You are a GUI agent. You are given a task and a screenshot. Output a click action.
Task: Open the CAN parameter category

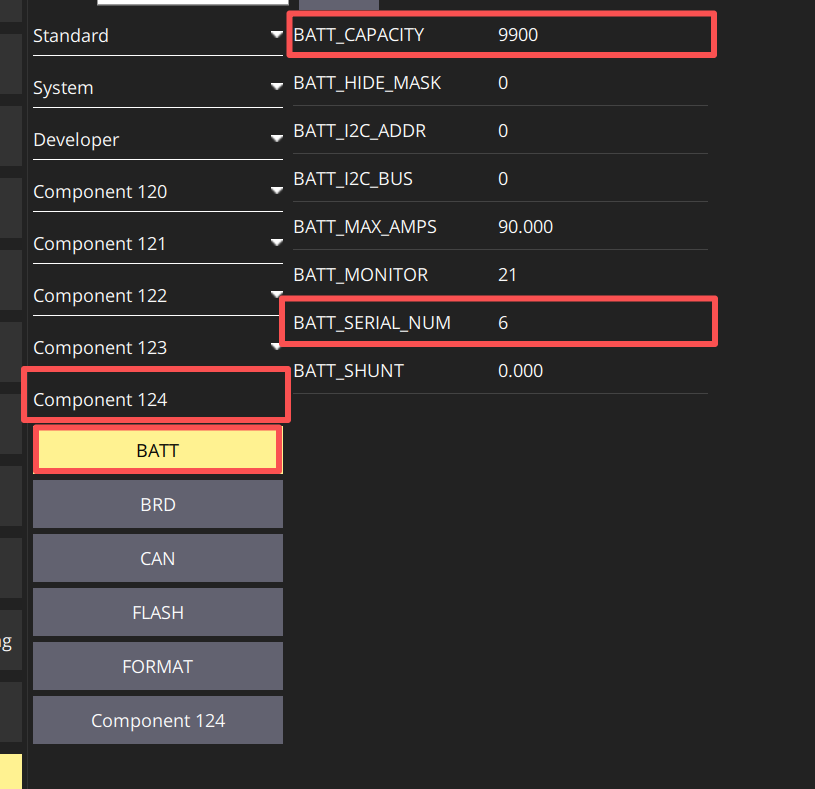pos(157,558)
